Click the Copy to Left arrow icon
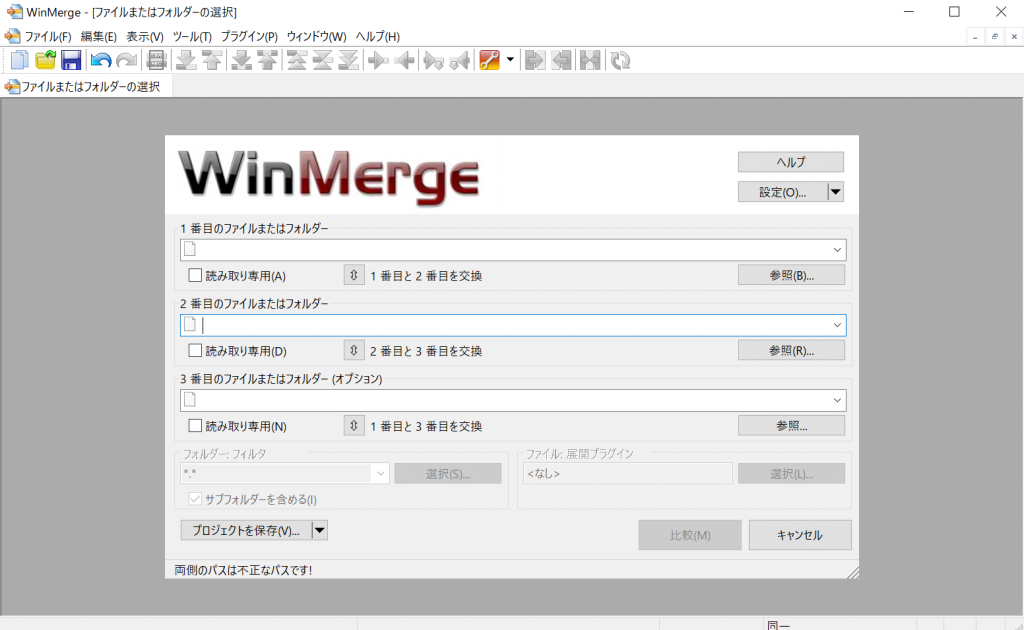This screenshot has width=1024, height=630. point(404,61)
